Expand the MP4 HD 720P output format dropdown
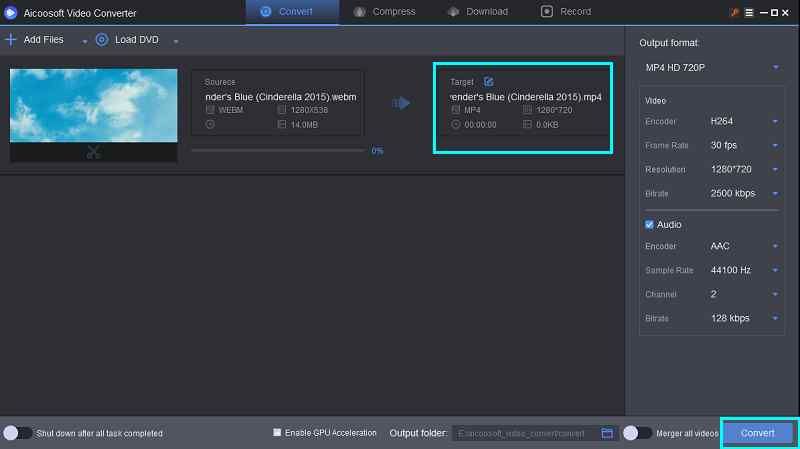The image size is (800, 449). pos(711,67)
